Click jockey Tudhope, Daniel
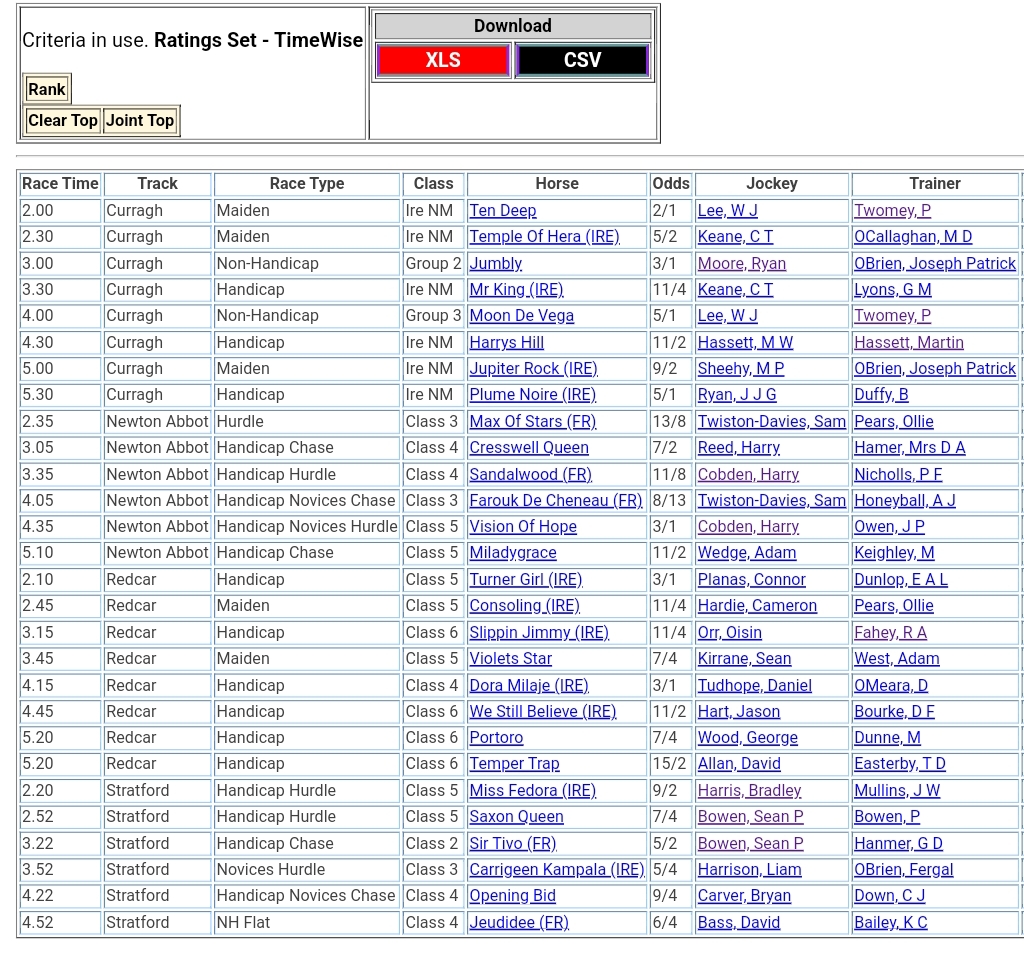The height and width of the screenshot is (954, 1024). tap(754, 686)
